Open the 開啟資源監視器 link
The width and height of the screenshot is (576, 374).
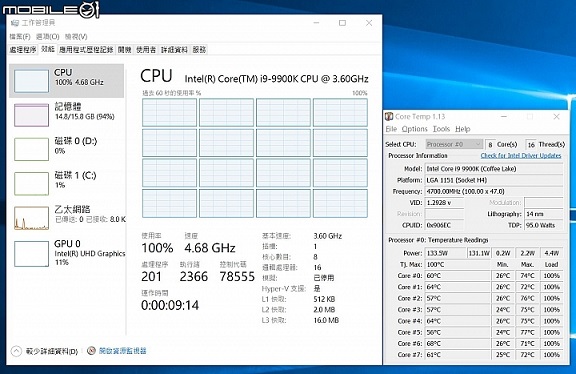click(x=122, y=351)
